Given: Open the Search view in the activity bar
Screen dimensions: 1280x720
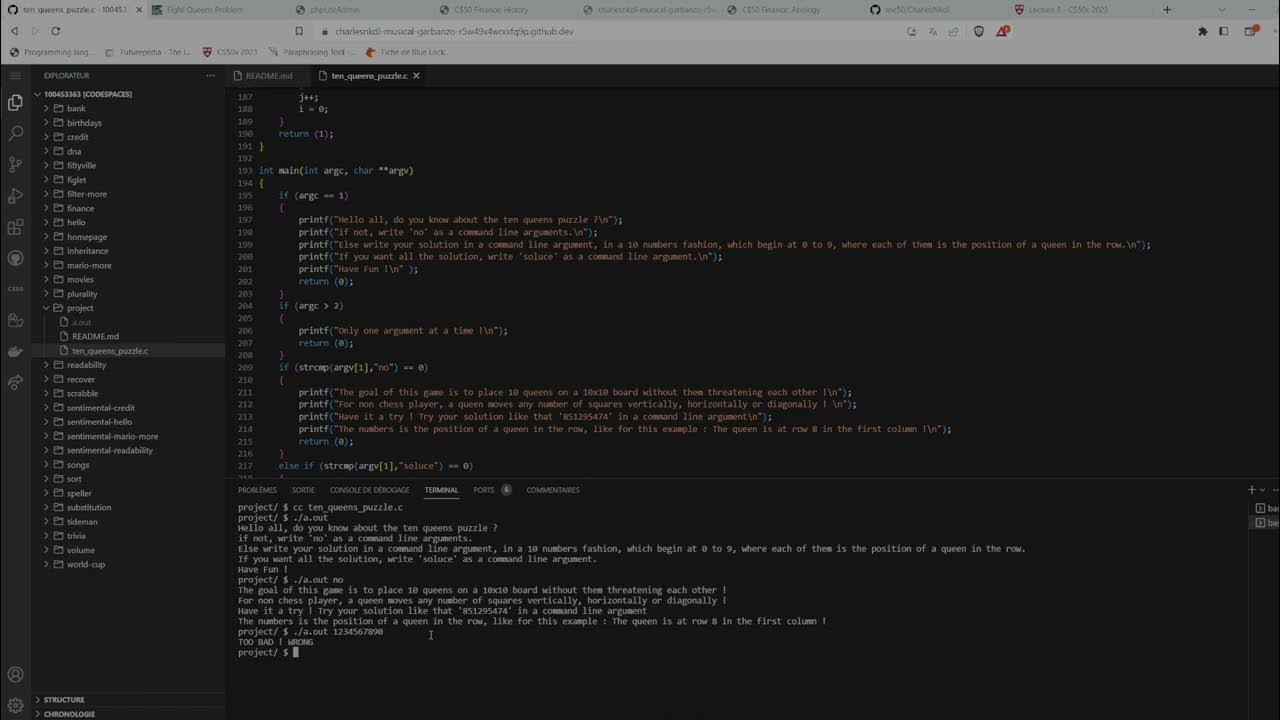Looking at the screenshot, I should click(15, 133).
